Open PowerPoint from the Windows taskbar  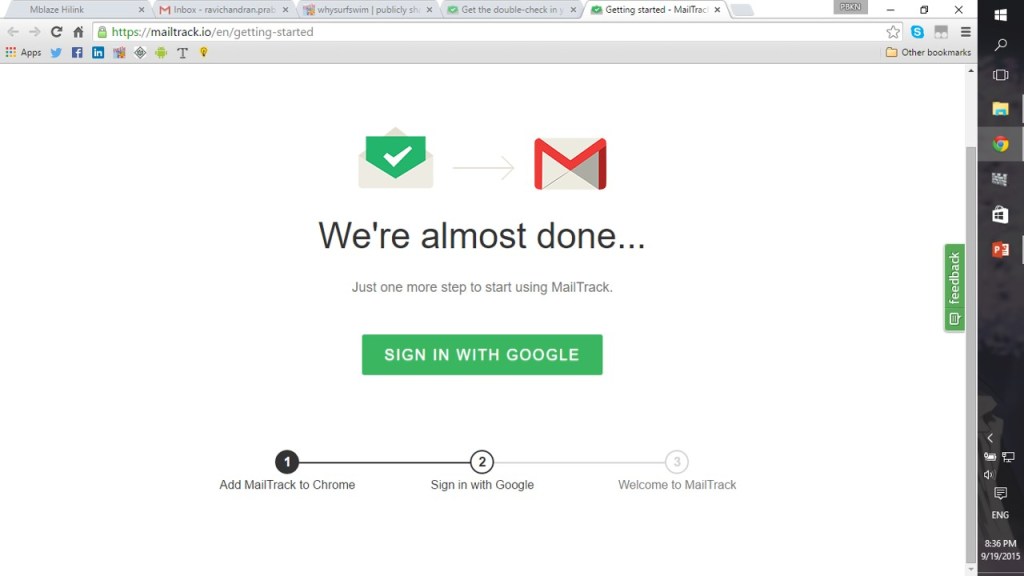coord(1000,249)
